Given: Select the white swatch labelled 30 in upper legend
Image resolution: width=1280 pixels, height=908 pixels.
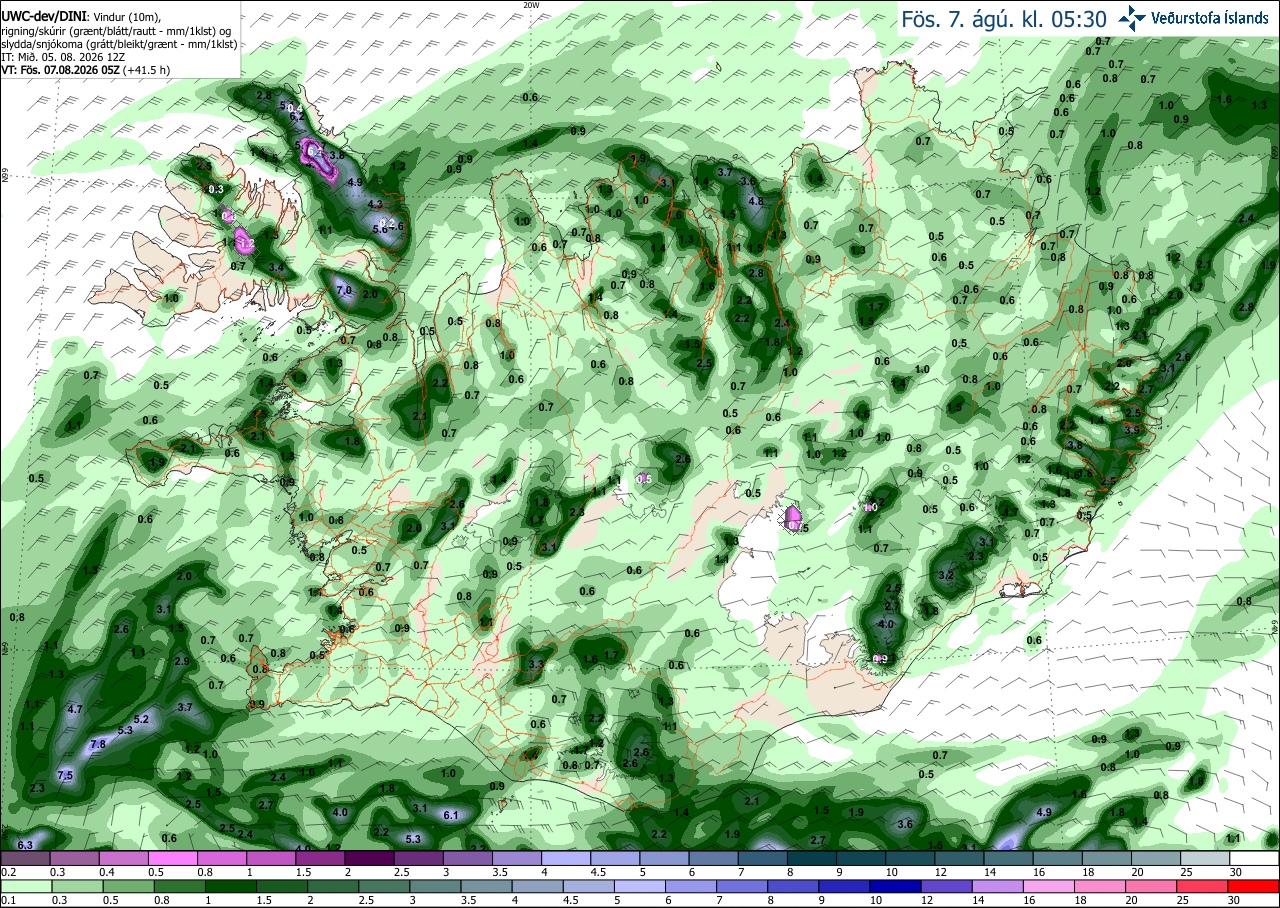Looking at the screenshot, I should pos(1254,858).
